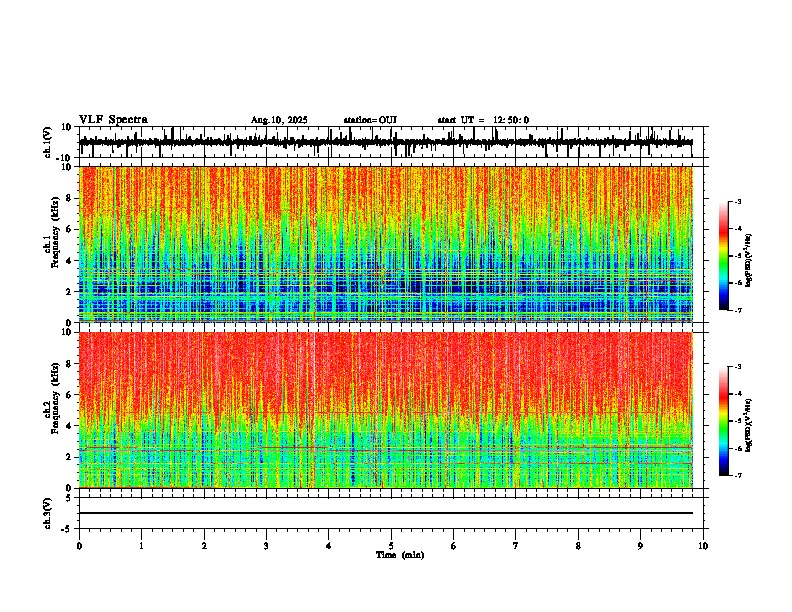Click the -3 label on the lower colorbar
This screenshot has width=792, height=612.
[x=737, y=367]
